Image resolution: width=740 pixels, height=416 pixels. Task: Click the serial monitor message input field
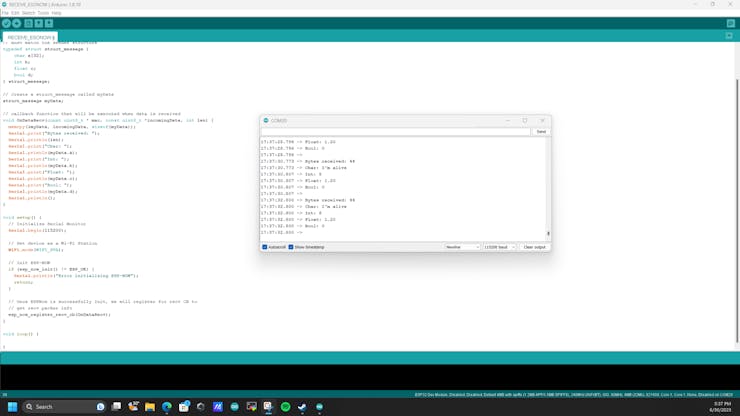395,132
